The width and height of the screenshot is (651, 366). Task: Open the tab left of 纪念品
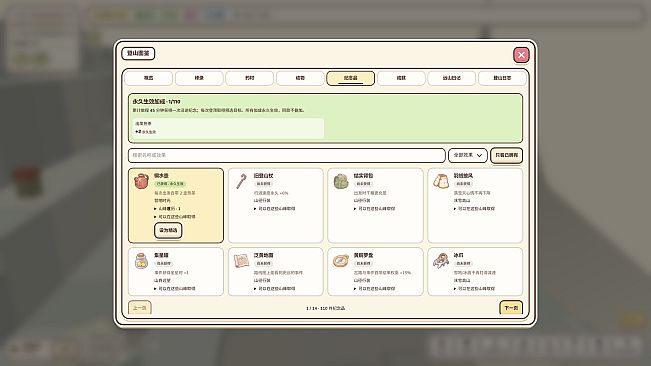300,78
